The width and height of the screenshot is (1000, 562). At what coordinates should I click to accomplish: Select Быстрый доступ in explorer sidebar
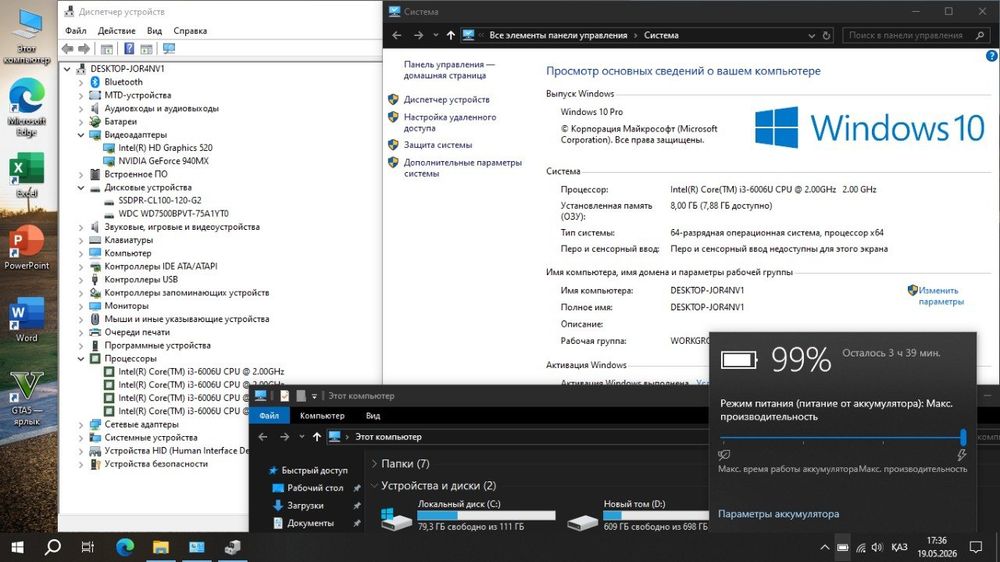tap(314, 470)
